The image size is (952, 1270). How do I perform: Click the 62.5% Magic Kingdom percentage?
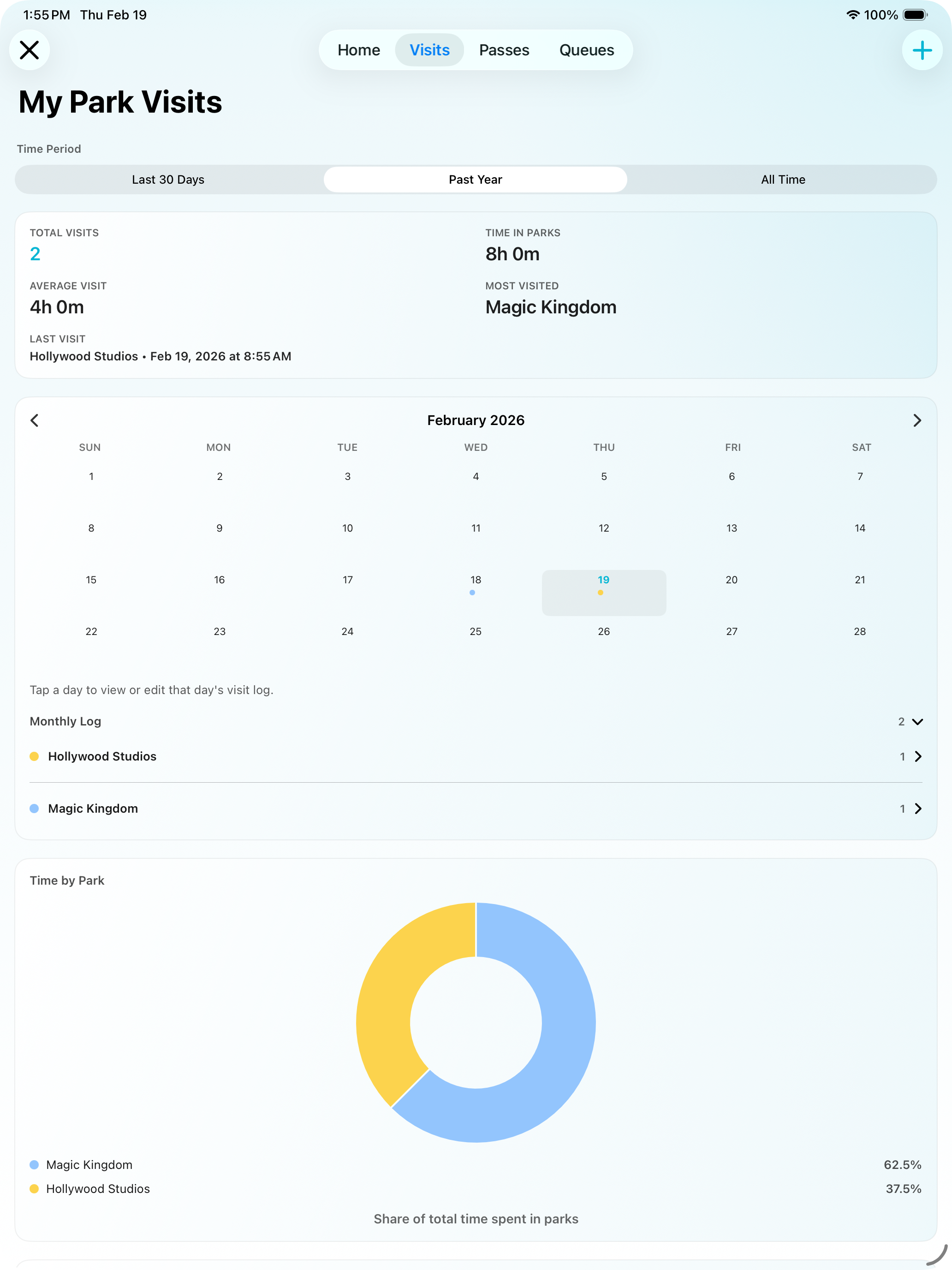pos(902,1165)
